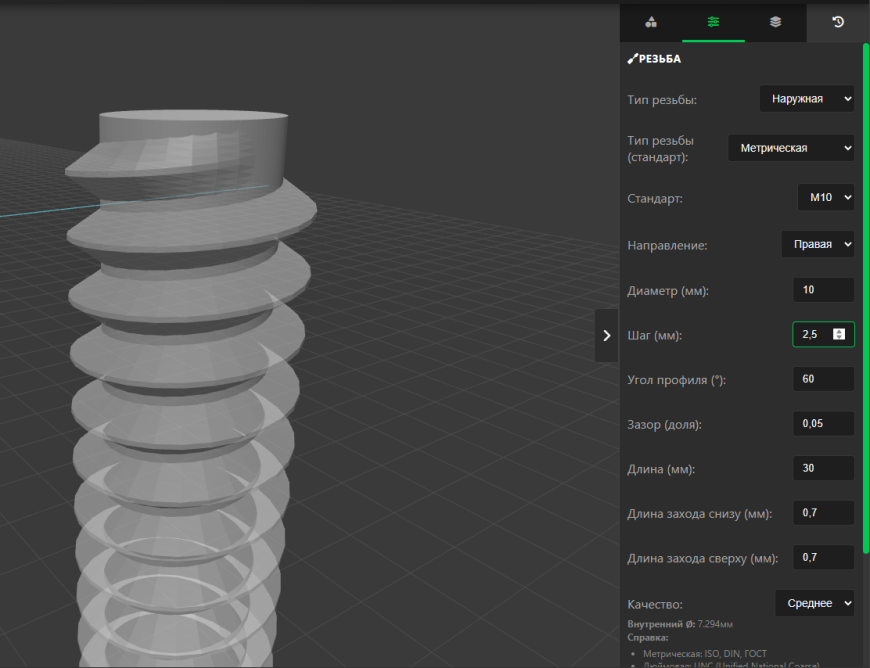This screenshot has width=870, height=668.
Task: Click the 'Длина (мм)' input field
Action: [823, 468]
